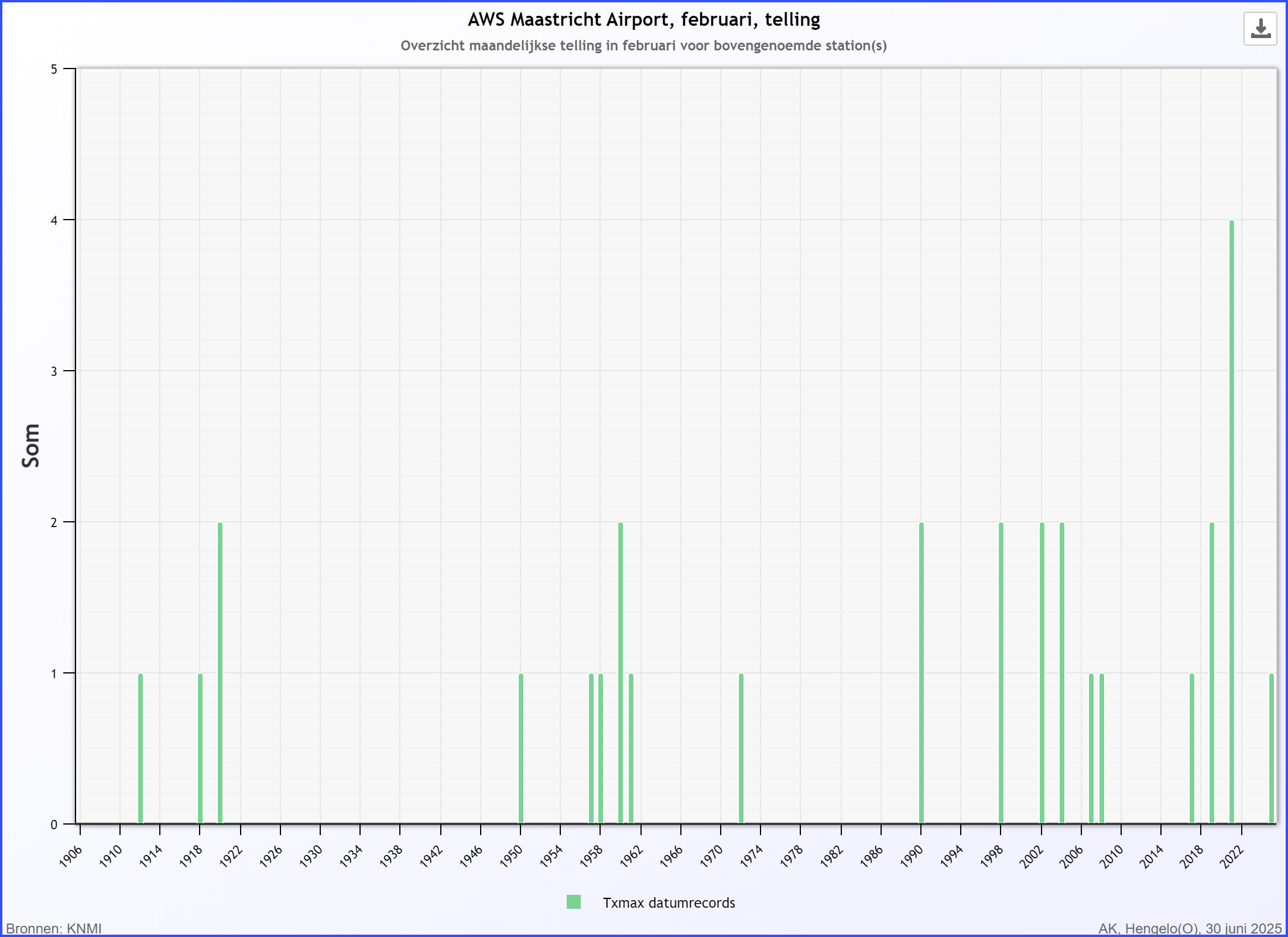Viewport: 1288px width, 937px height.
Task: Toggle the Txmax datumrecords legend label
Action: [x=669, y=903]
